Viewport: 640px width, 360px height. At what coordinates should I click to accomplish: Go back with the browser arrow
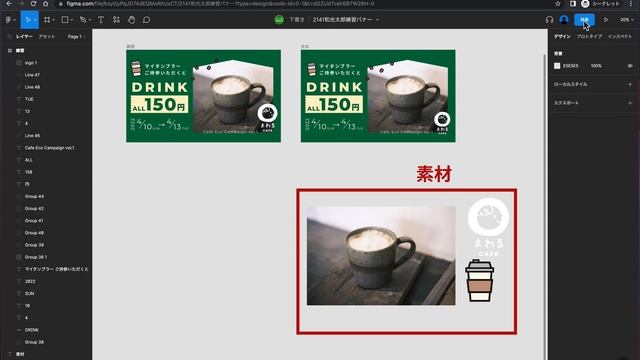pyautogui.click(x=9, y=4)
